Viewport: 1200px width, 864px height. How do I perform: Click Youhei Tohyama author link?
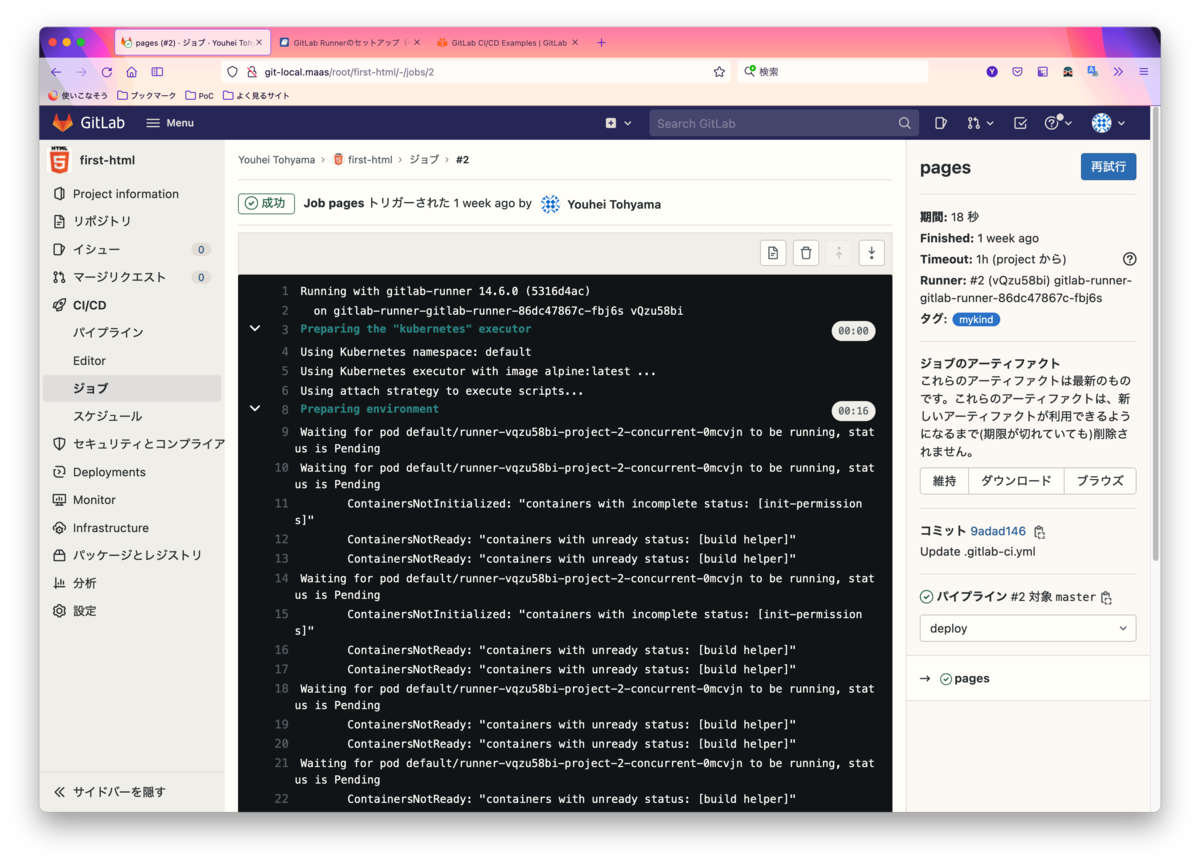(614, 204)
